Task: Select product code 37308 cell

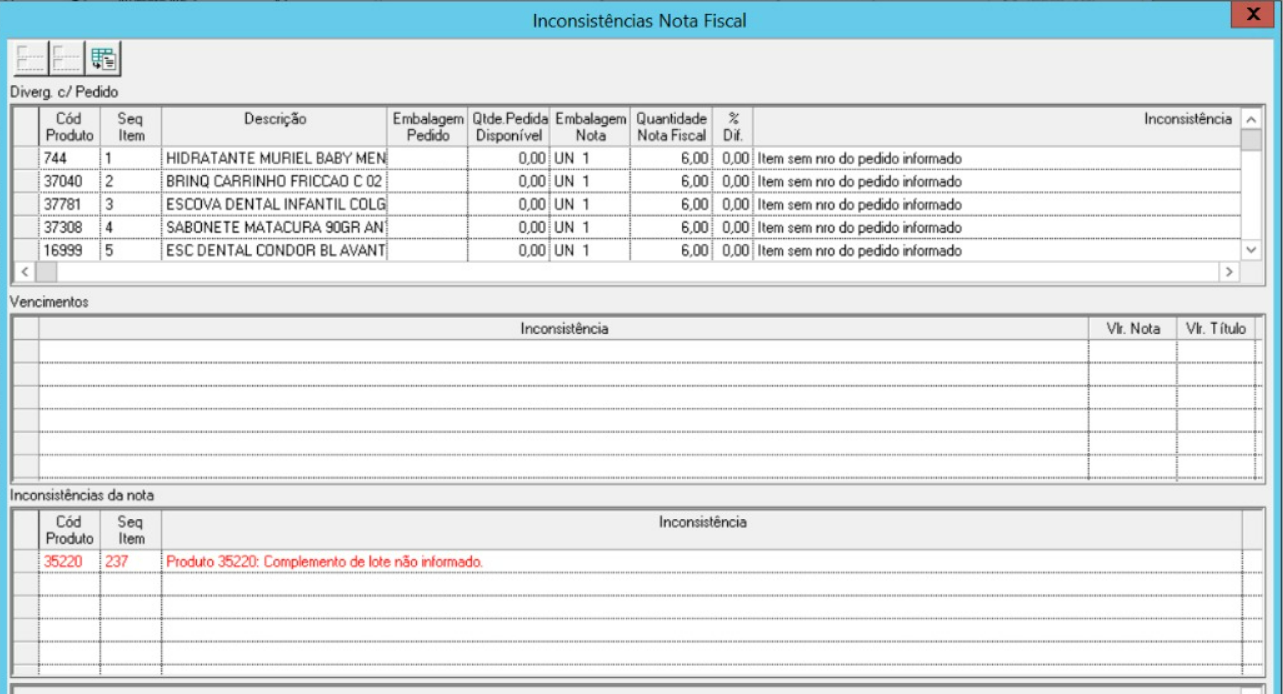Action: pos(71,228)
